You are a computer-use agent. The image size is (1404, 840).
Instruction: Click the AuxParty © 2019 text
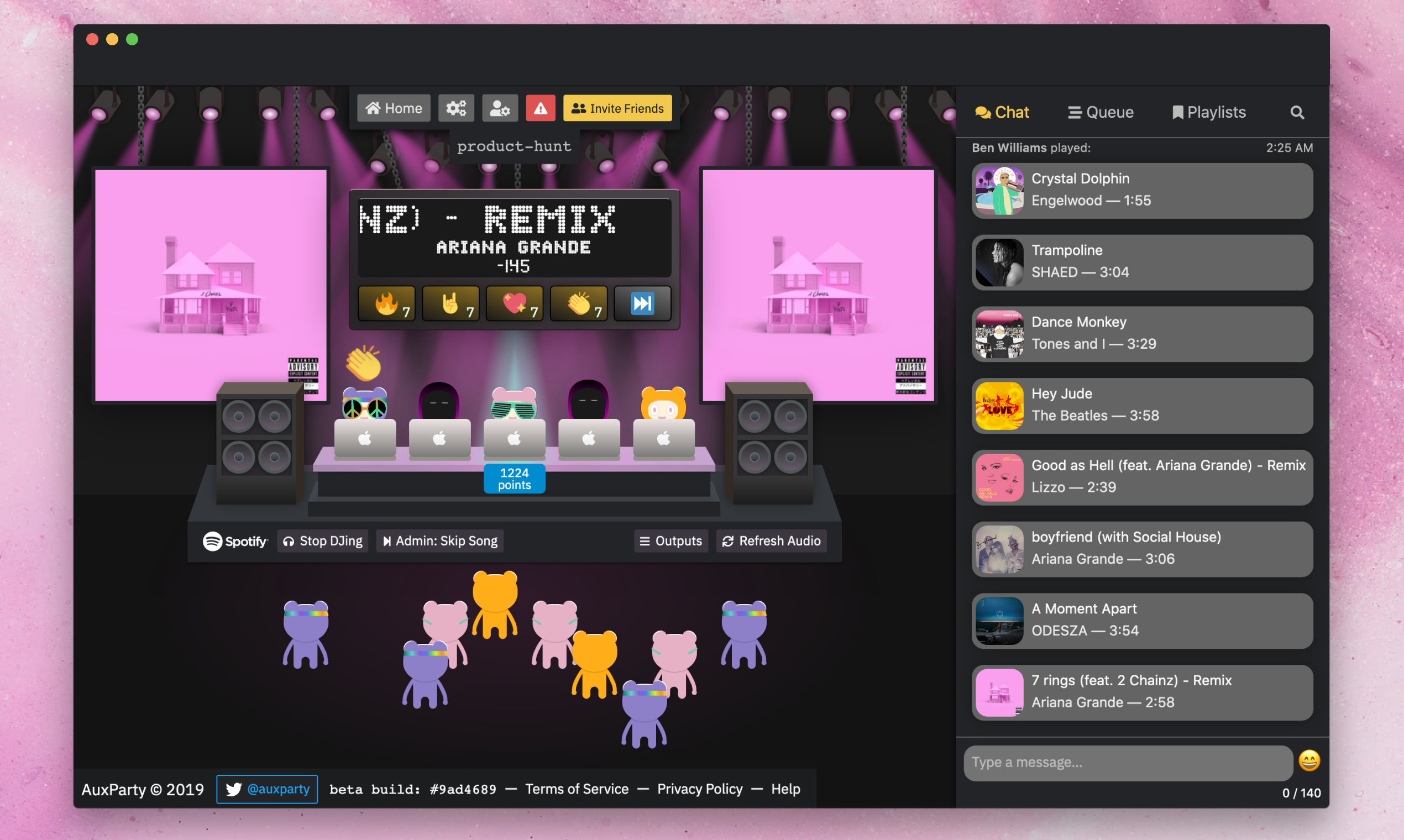tap(143, 790)
